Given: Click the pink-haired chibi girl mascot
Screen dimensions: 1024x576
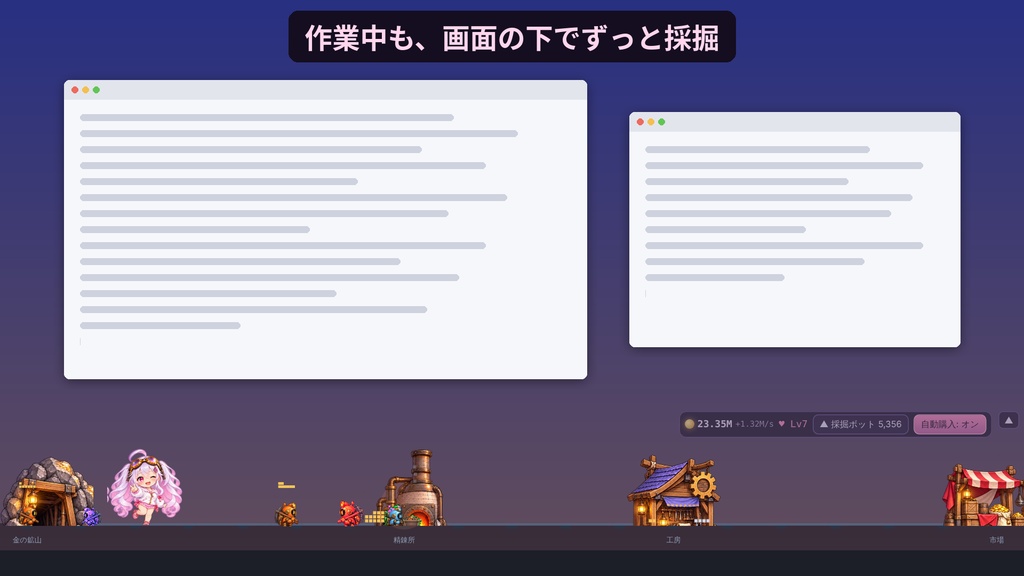Looking at the screenshot, I should tap(144, 487).
